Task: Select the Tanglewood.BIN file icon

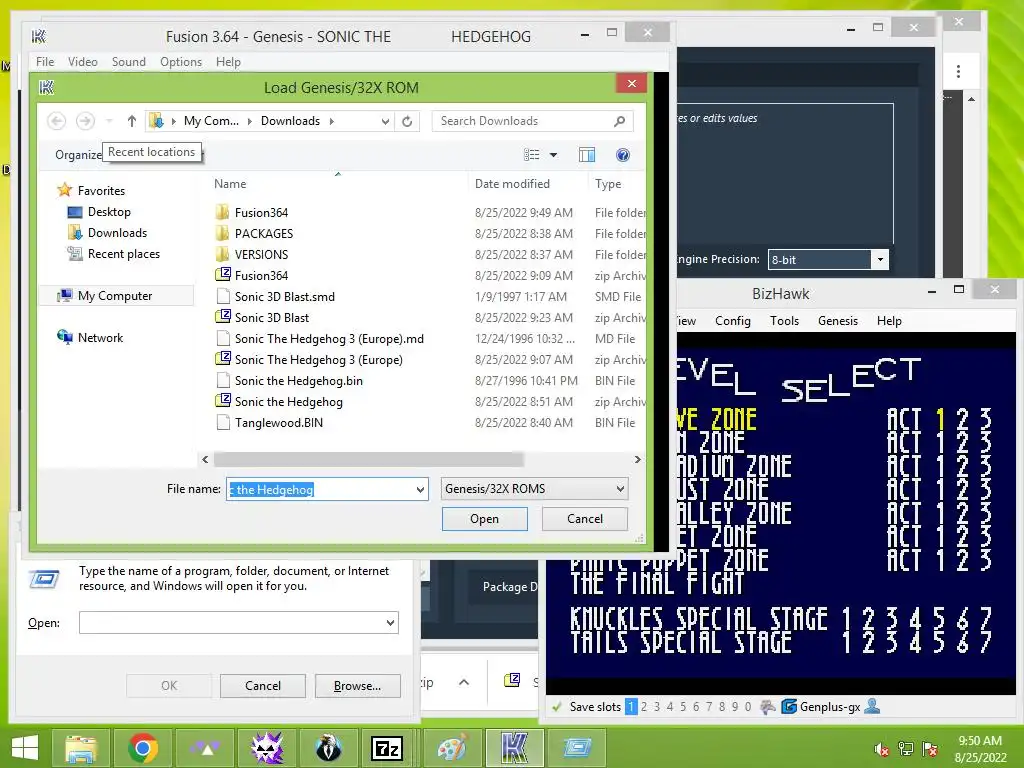Action: click(223, 423)
